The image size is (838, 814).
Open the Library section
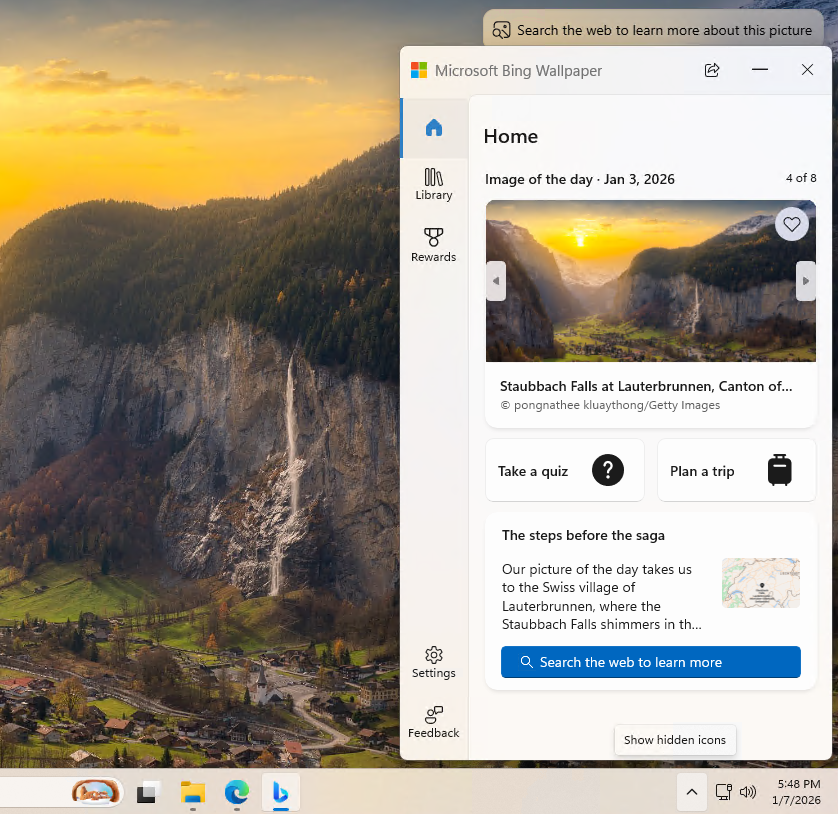[433, 184]
